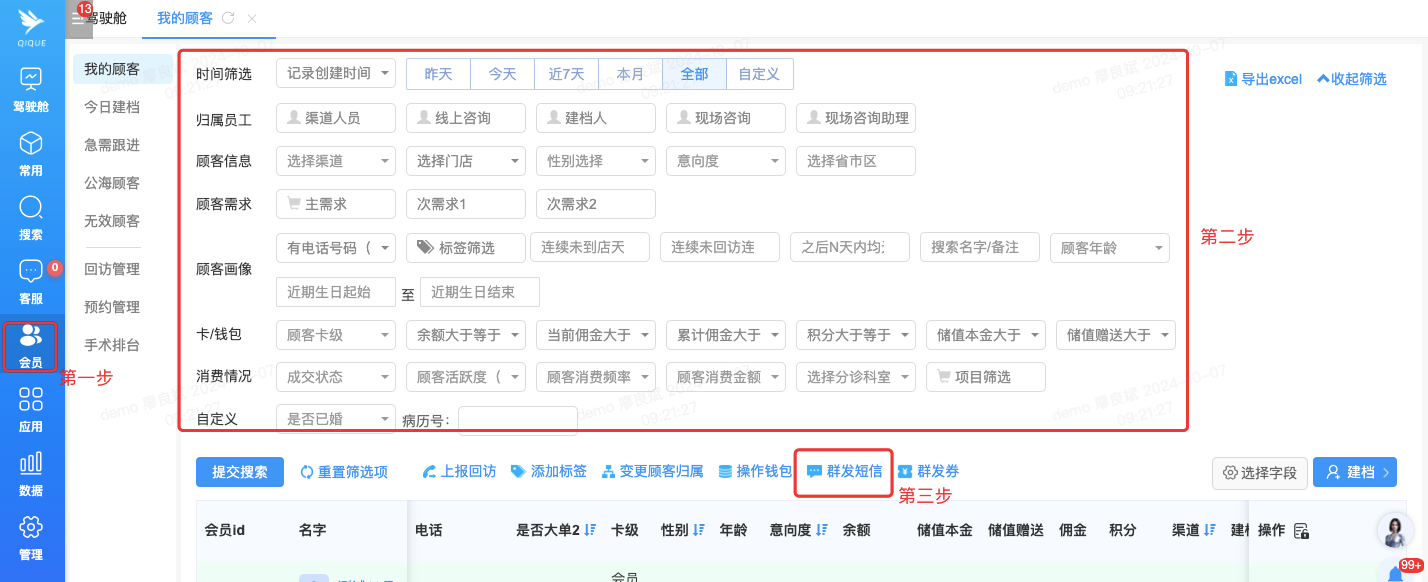Select the 近7天 time filter option
Screen dimensions: 1428x582
pyautogui.click(x=566, y=74)
